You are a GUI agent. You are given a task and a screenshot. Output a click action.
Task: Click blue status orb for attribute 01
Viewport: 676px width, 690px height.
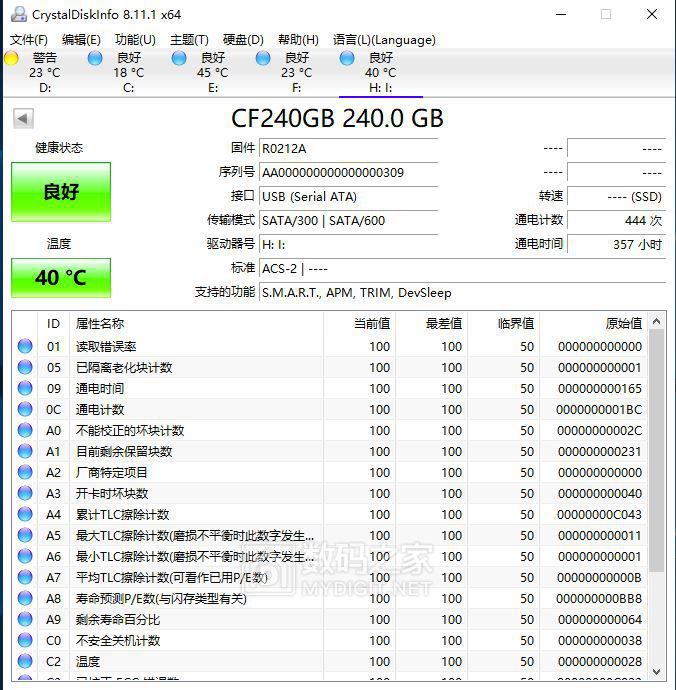pyautogui.click(x=25, y=346)
